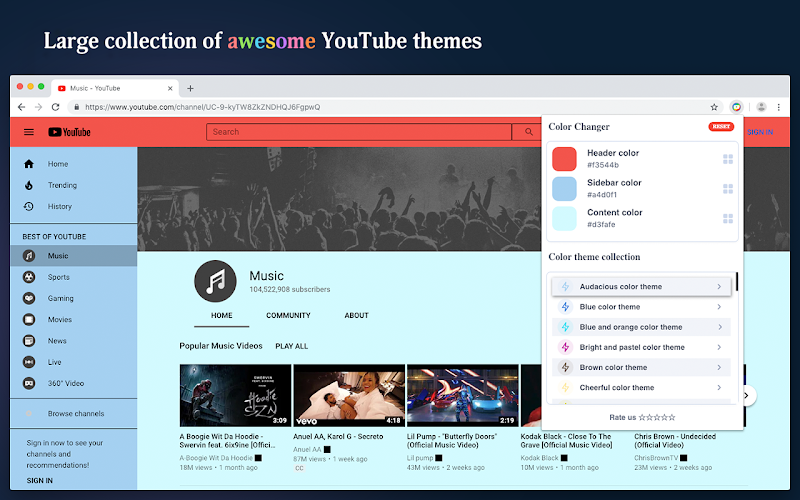Switch to the COMMUNITY tab
The height and width of the screenshot is (500, 800).
pyautogui.click(x=288, y=316)
